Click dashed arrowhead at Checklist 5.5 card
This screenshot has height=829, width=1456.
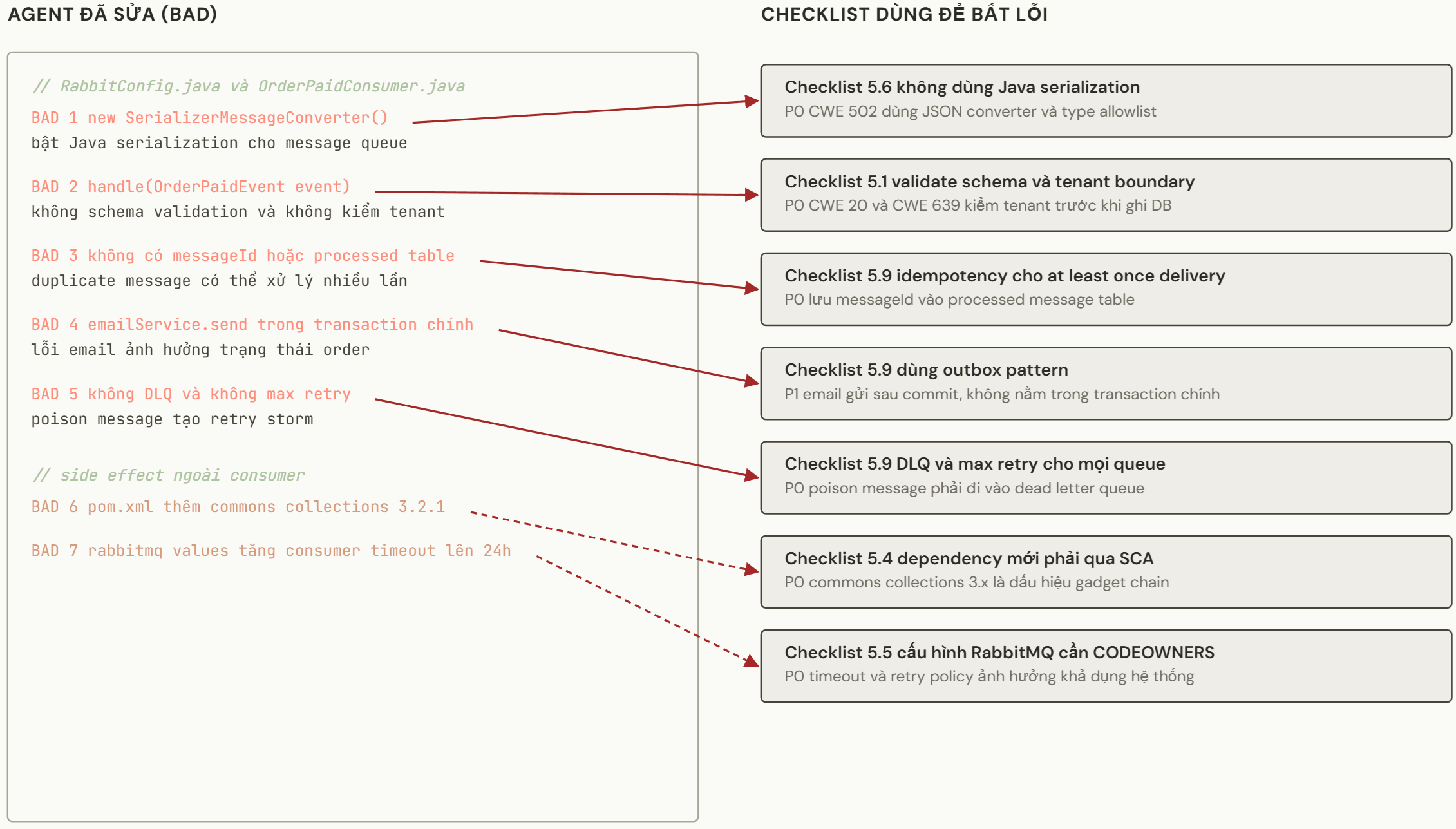752,660
